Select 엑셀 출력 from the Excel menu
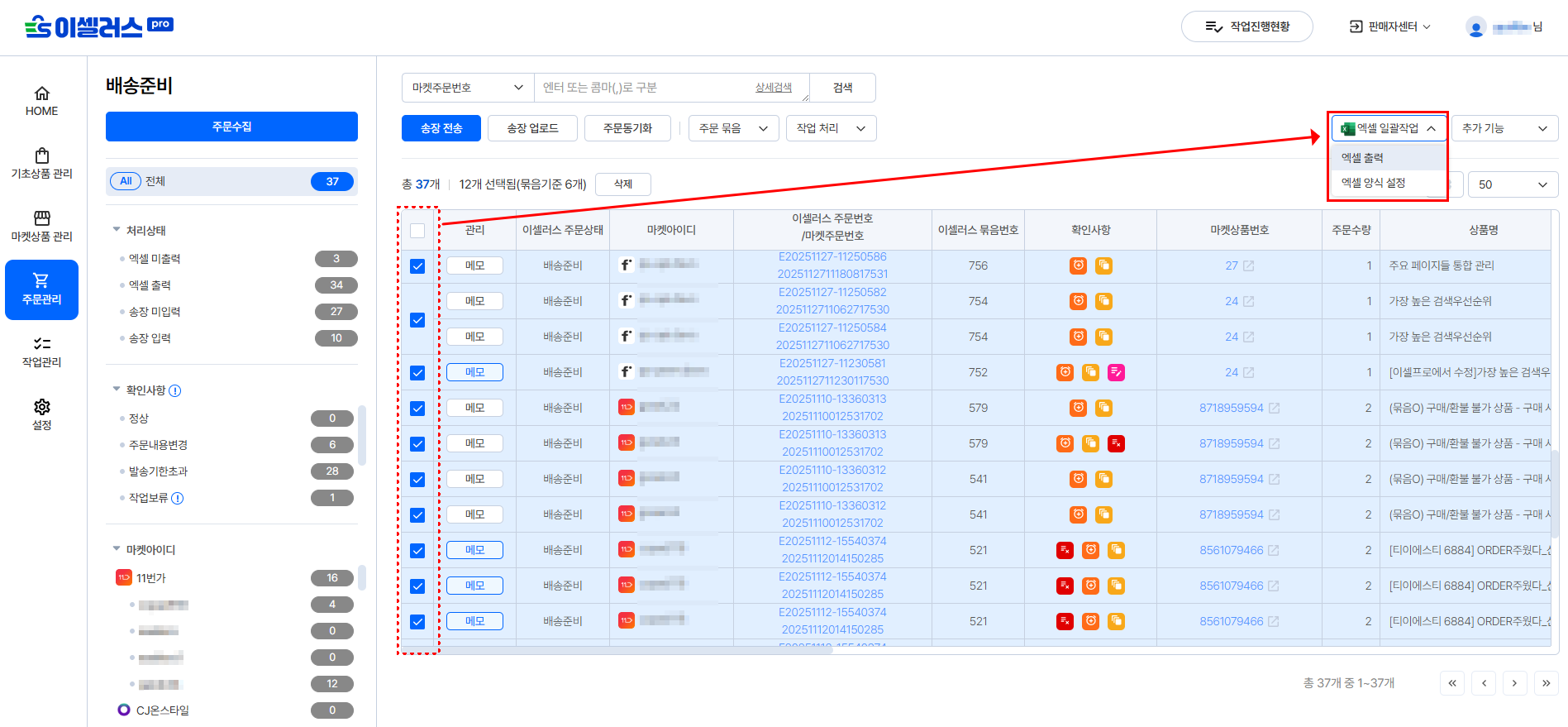Screen dimensions: 1568x727 click(1362, 158)
